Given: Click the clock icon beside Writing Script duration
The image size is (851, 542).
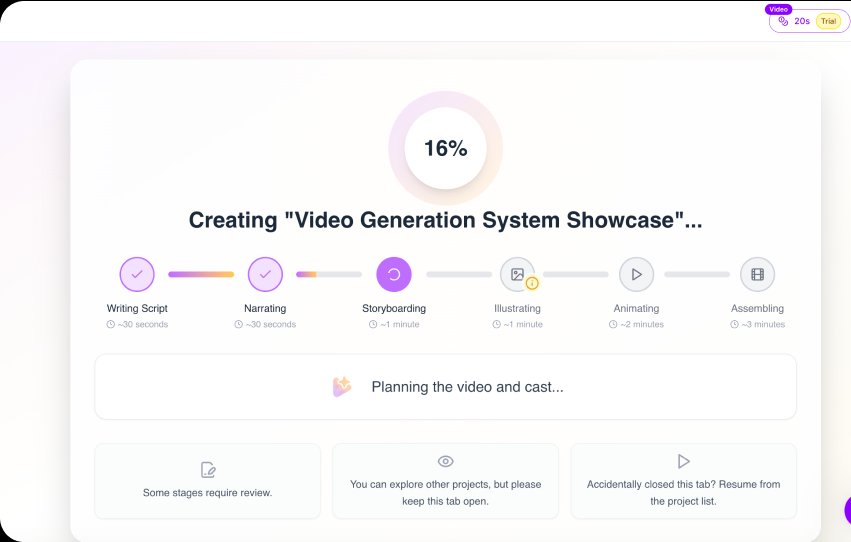Looking at the screenshot, I should click(x=111, y=324).
